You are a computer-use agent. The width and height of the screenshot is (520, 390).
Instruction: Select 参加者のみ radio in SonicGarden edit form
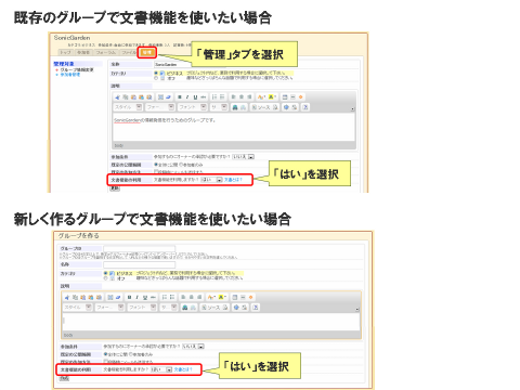click(181, 165)
